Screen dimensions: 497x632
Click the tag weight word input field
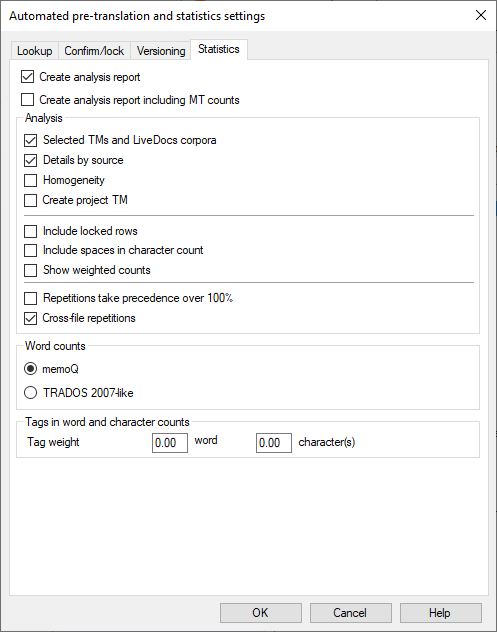click(x=170, y=443)
